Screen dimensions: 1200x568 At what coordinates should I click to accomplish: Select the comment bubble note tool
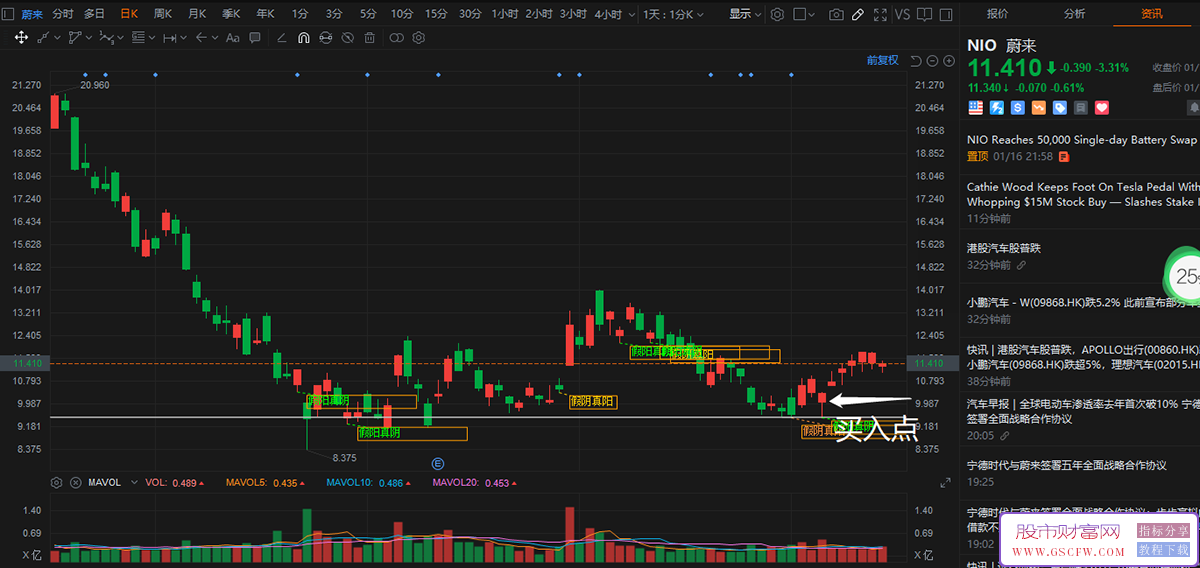(257, 37)
